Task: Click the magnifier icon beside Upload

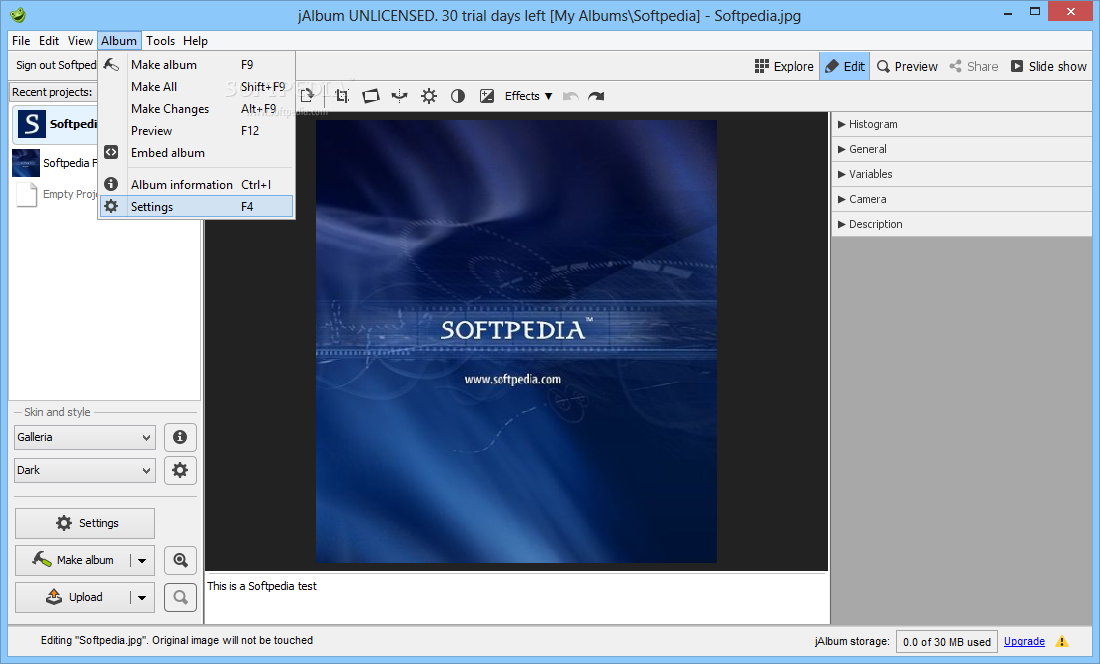Action: [x=180, y=597]
